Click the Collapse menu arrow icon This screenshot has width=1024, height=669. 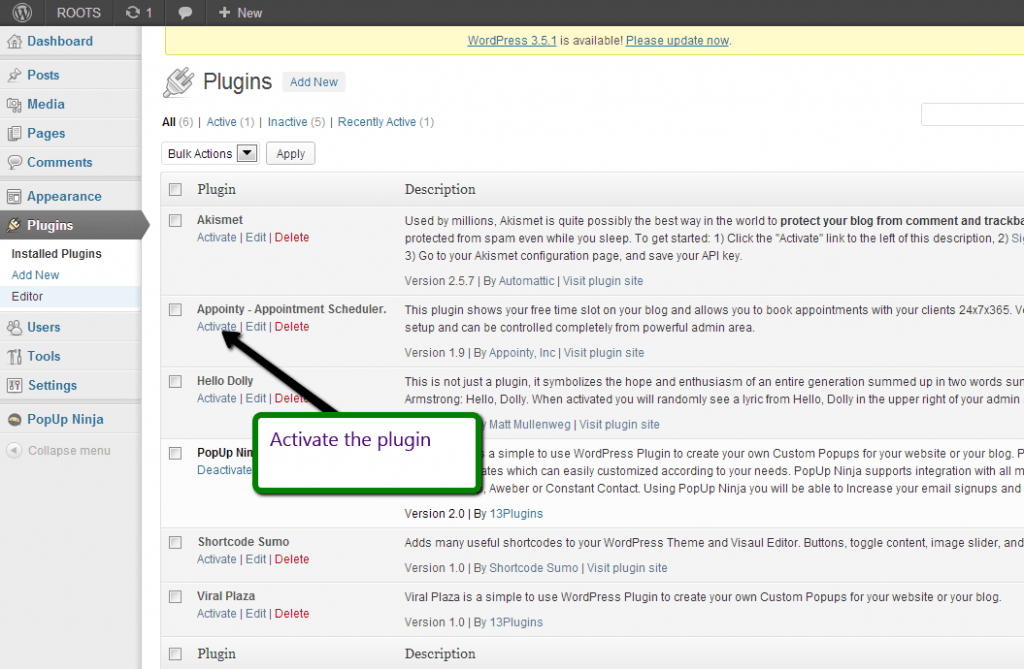pos(14,451)
